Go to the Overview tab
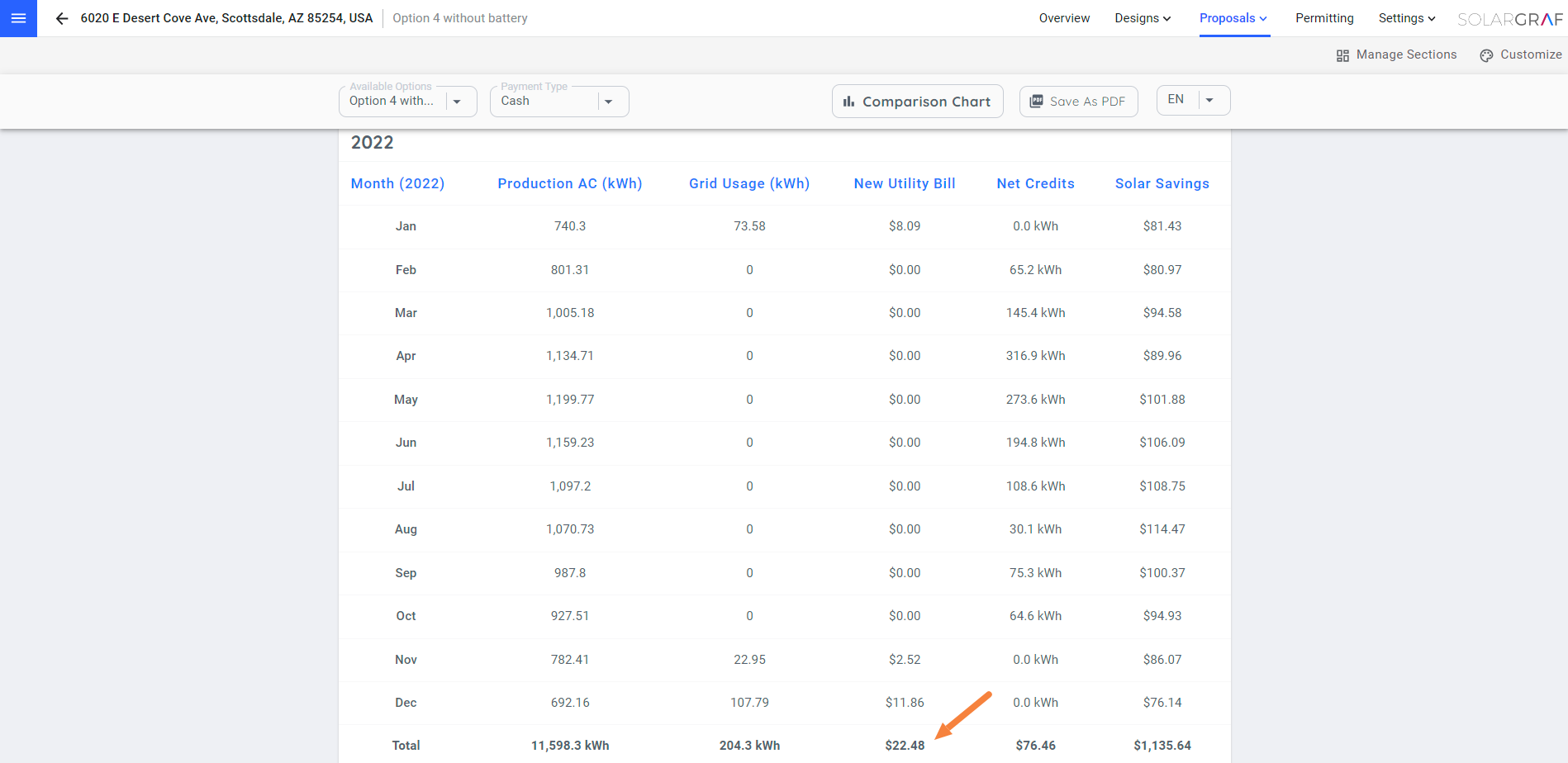Image resolution: width=1568 pixels, height=763 pixels. pos(1064,18)
